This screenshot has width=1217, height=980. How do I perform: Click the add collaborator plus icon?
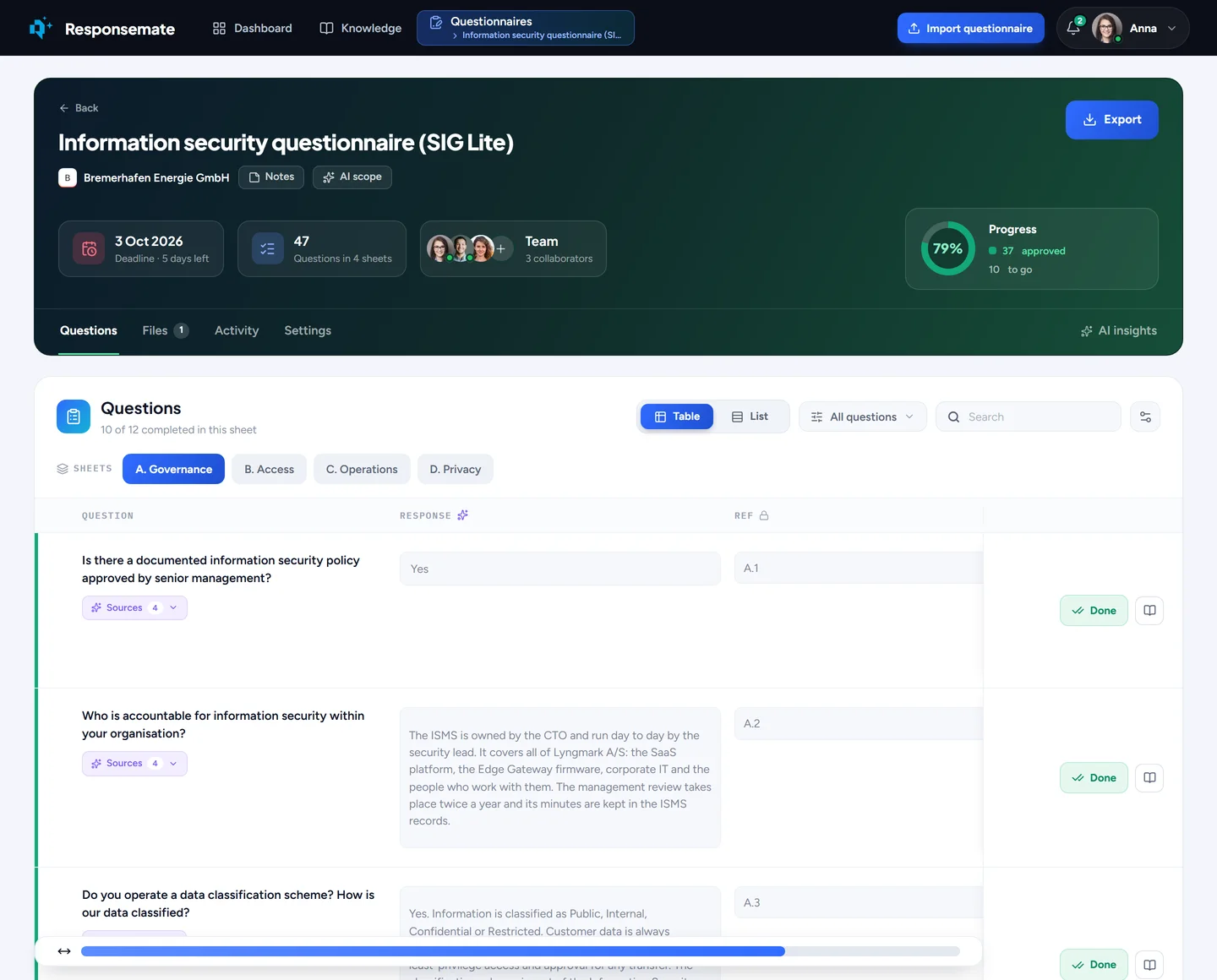pos(501,248)
